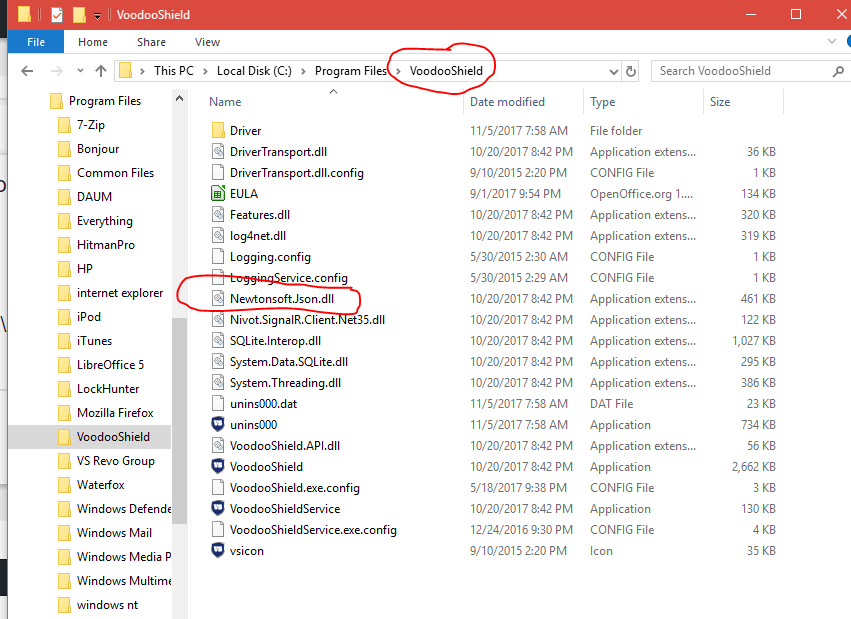Select the log4net.dll file icon
Image resolution: width=851 pixels, height=619 pixels.
coord(218,236)
